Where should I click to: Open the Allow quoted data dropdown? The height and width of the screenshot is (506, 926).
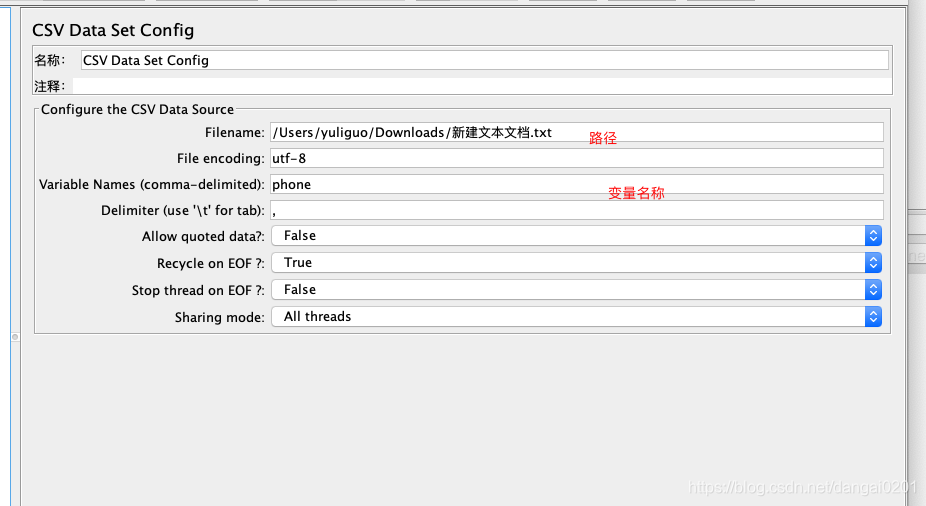576,236
